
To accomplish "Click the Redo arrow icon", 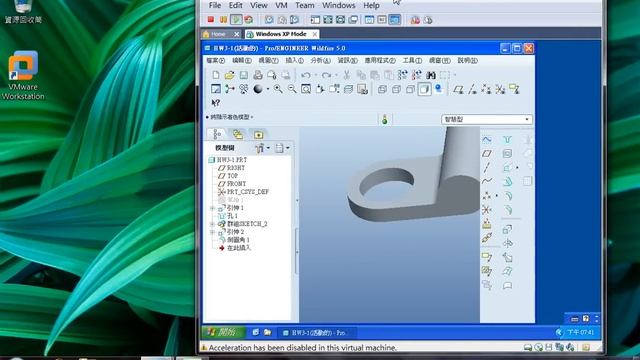I will coord(326,75).
